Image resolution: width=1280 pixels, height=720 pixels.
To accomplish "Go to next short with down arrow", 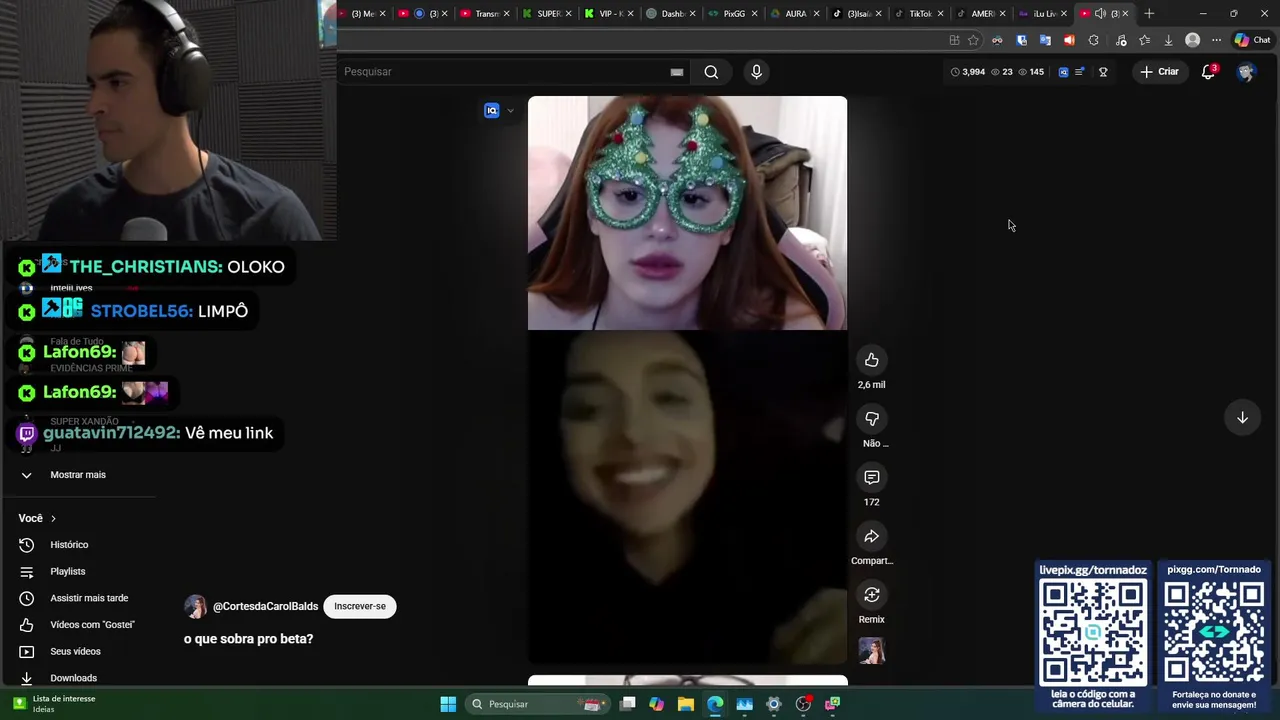I will point(1242,418).
